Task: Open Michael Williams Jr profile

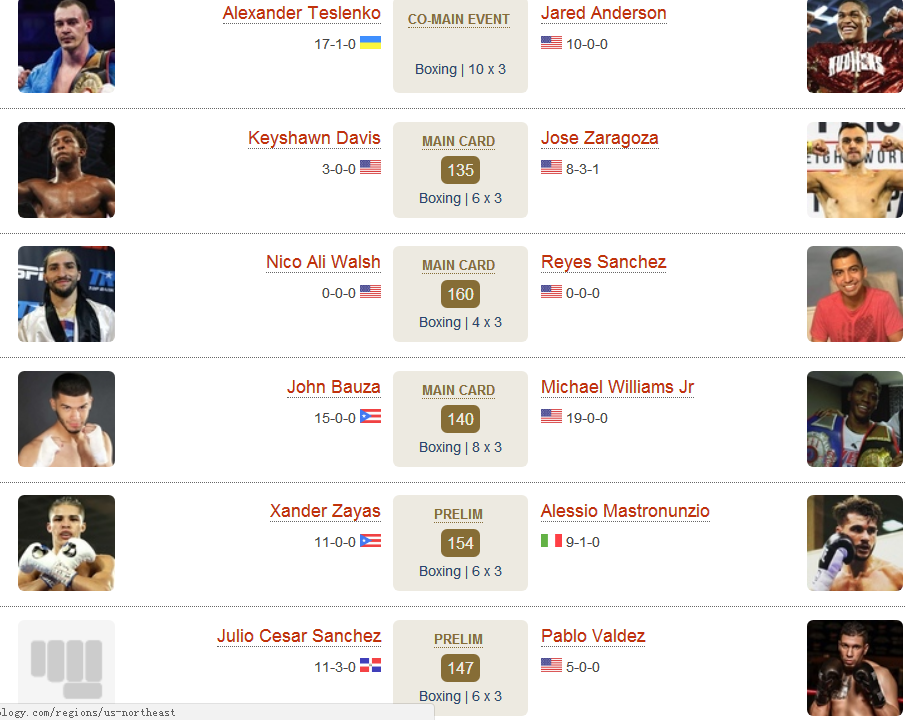Action: pyautogui.click(x=617, y=387)
